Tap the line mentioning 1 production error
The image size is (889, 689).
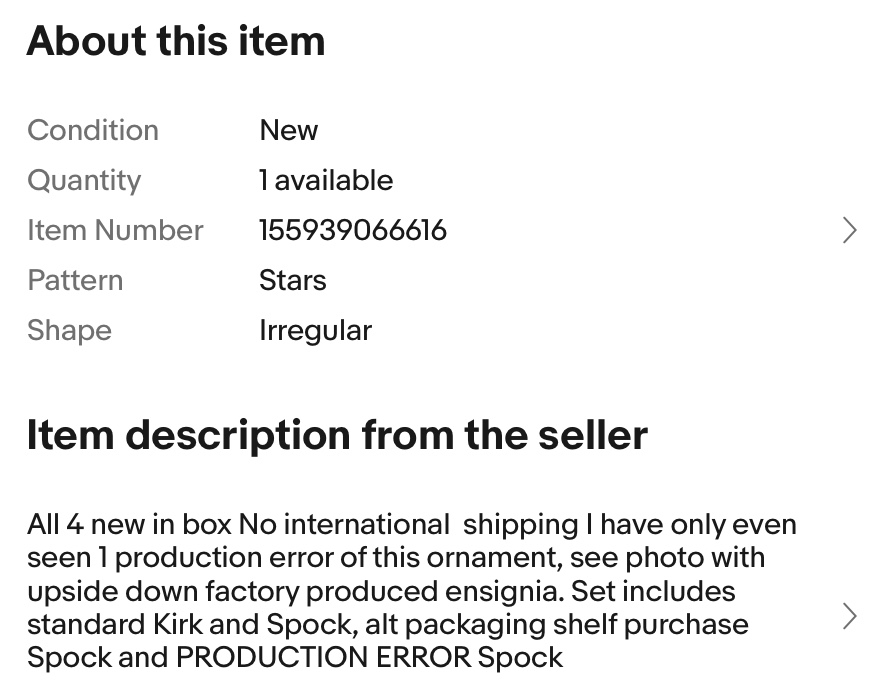[x=395, y=557]
